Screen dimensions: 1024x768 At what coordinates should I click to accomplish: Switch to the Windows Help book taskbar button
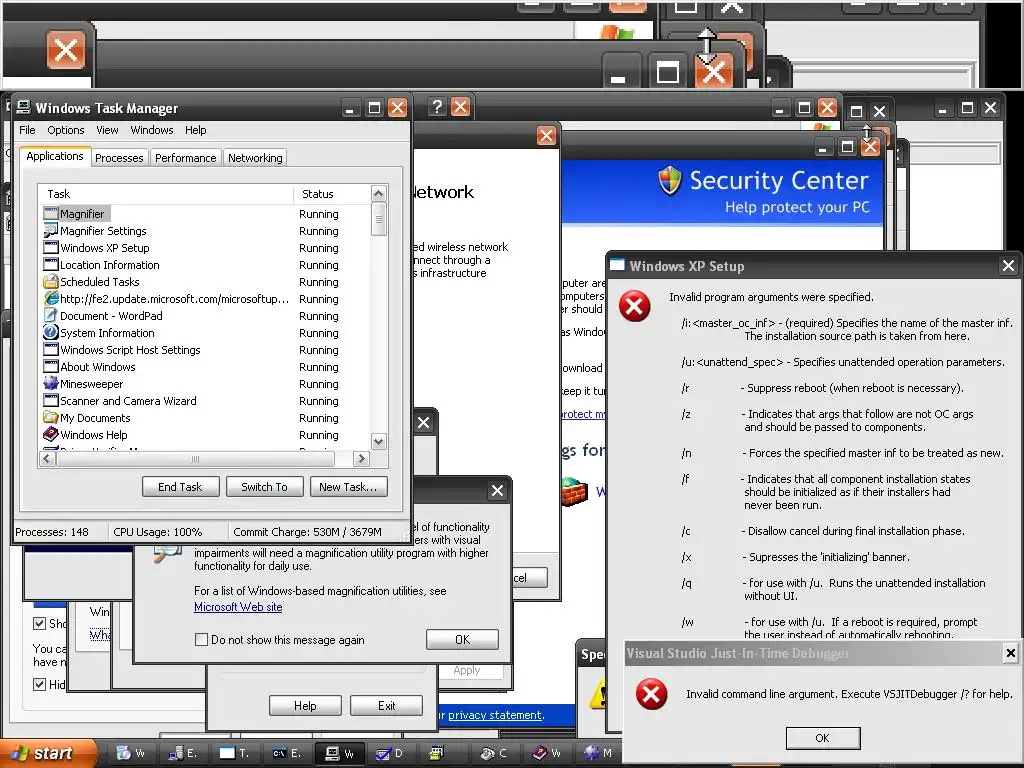point(547,753)
